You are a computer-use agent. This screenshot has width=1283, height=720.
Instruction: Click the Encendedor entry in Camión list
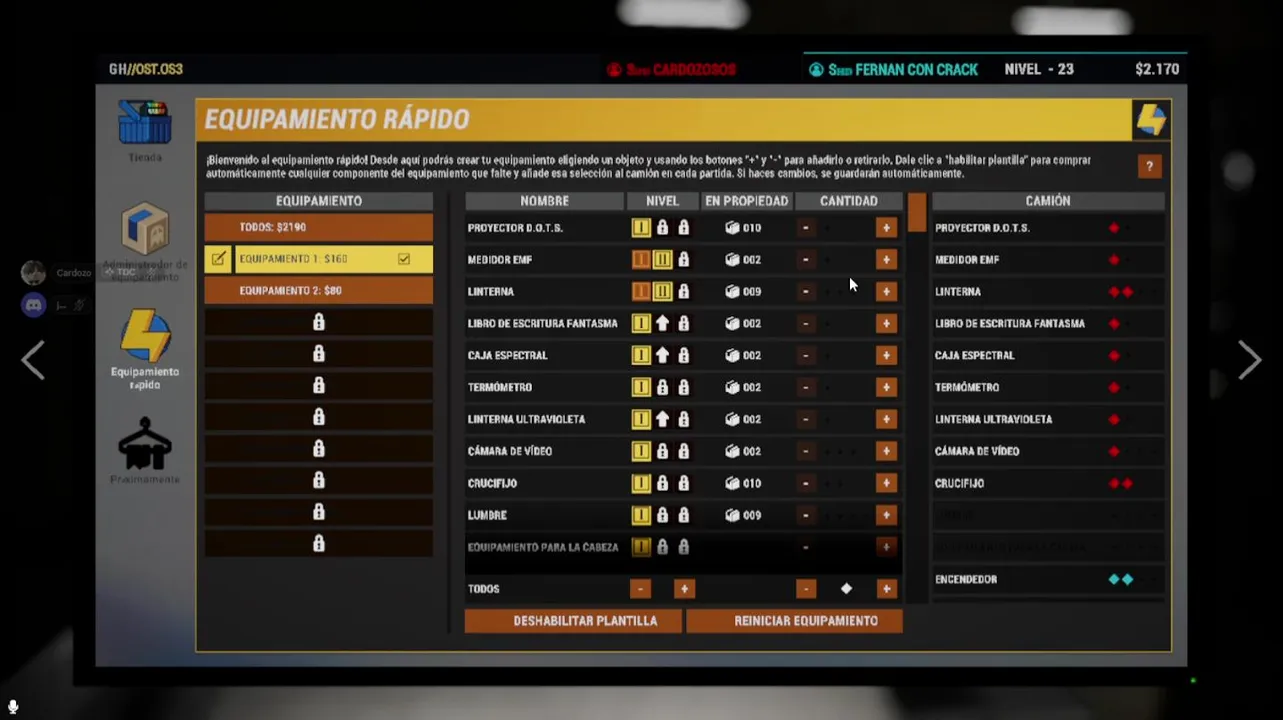click(1048, 579)
